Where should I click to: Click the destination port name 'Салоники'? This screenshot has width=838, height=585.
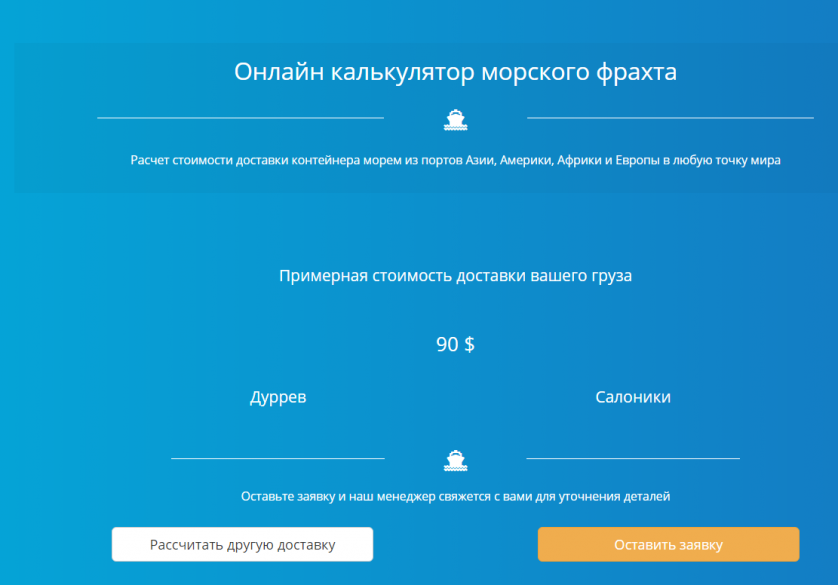(633, 397)
